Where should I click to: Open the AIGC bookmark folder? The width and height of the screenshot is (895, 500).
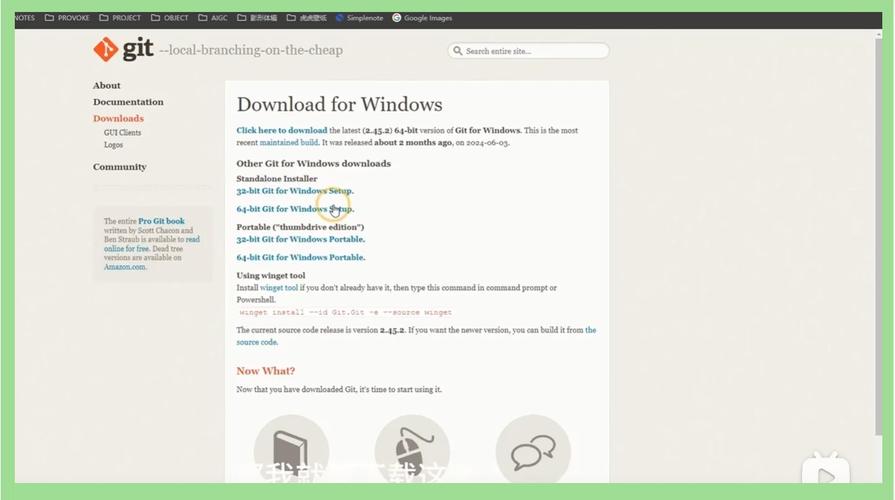[x=213, y=18]
